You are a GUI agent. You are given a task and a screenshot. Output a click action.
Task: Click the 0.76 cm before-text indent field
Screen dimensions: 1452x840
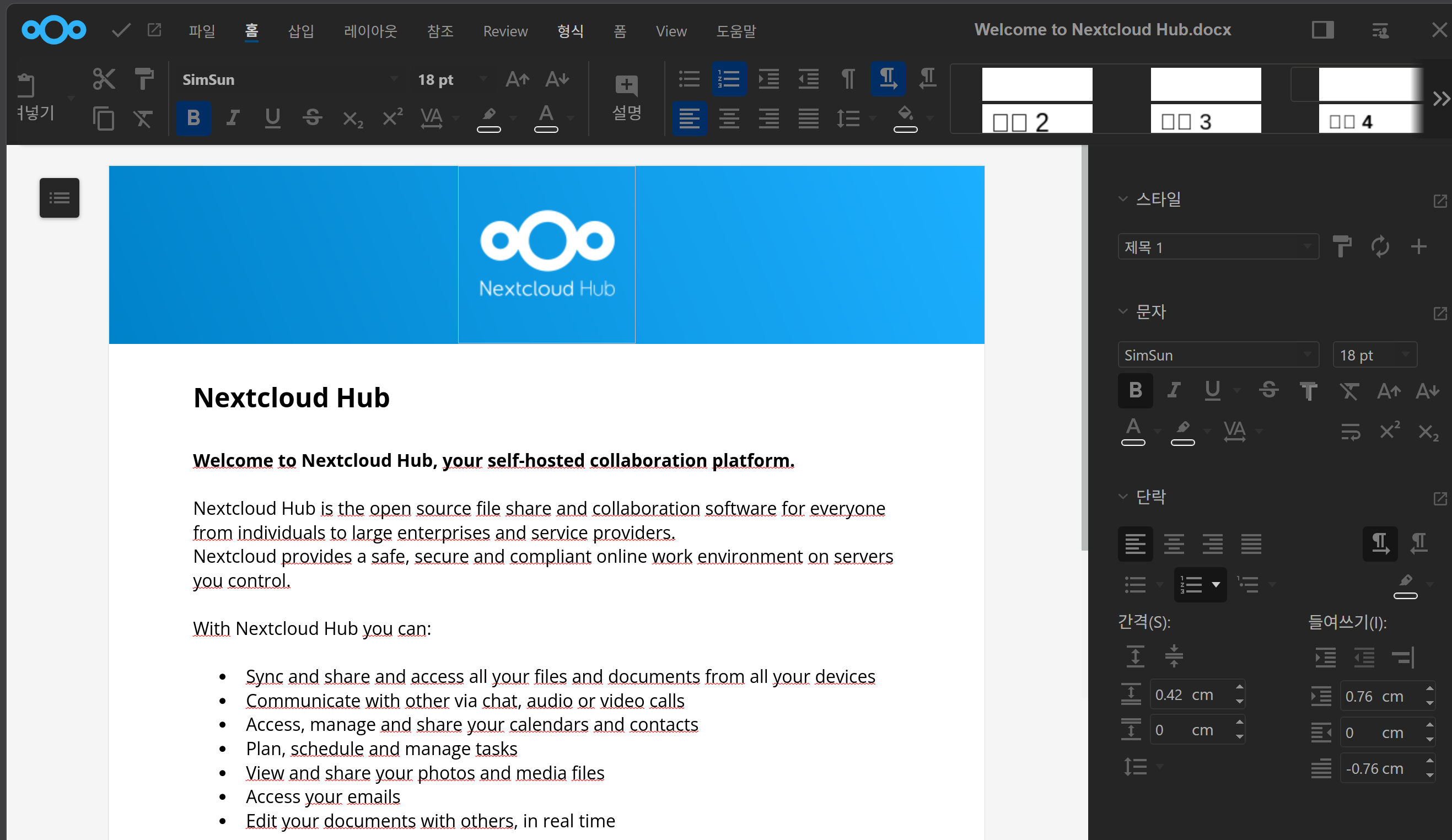pos(1388,696)
